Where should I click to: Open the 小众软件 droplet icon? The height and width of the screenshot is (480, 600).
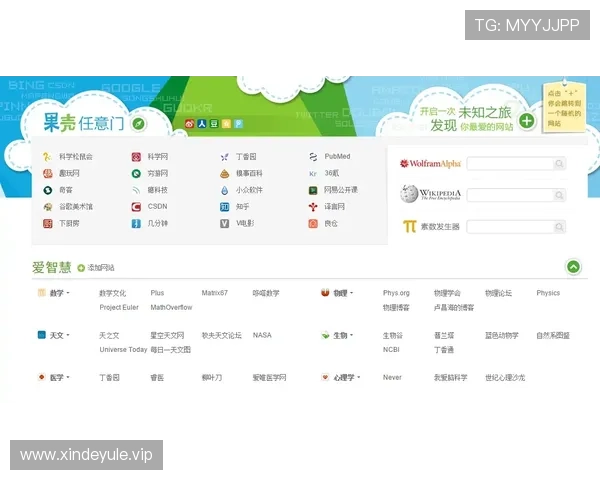pyautogui.click(x=225, y=190)
